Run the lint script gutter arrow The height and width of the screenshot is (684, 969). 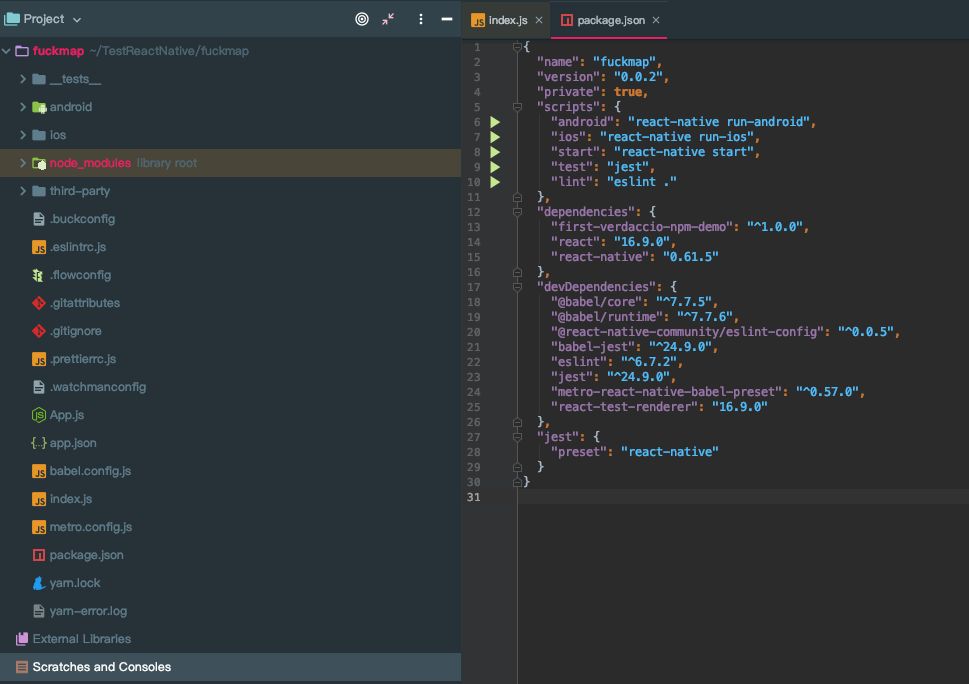click(495, 182)
